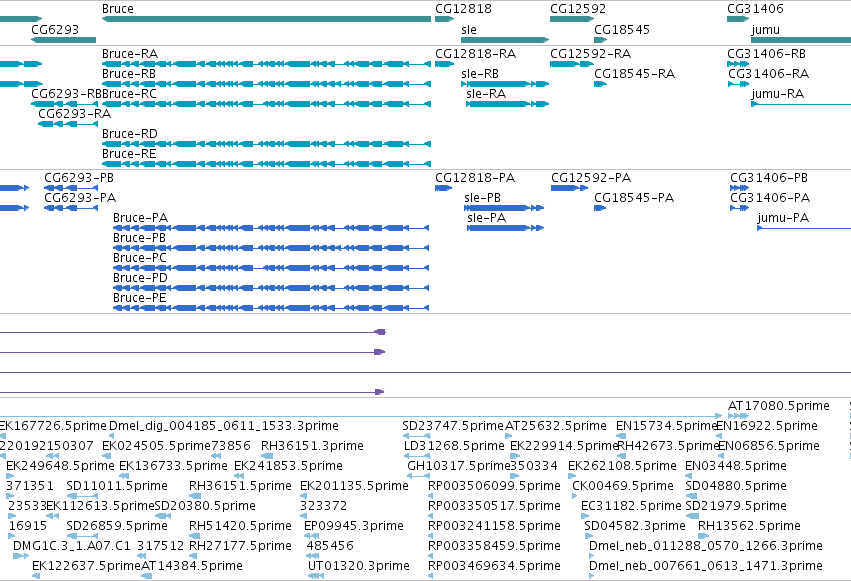
Task: Click the AT25632.5prime EST label
Action: click(556, 426)
